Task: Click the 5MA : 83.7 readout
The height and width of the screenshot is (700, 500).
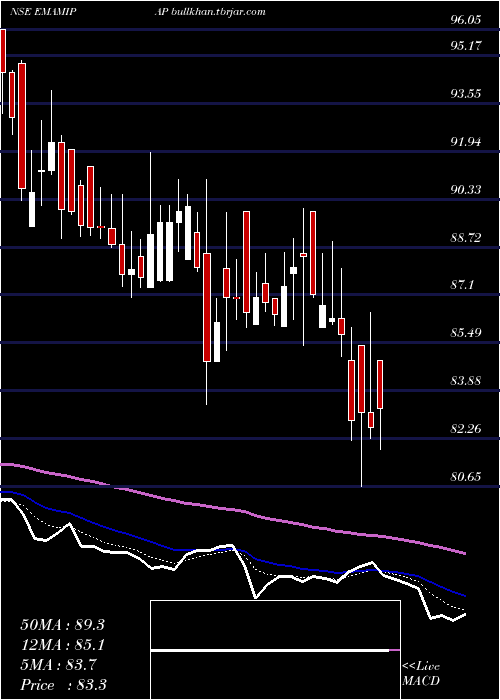Action: 57,665
